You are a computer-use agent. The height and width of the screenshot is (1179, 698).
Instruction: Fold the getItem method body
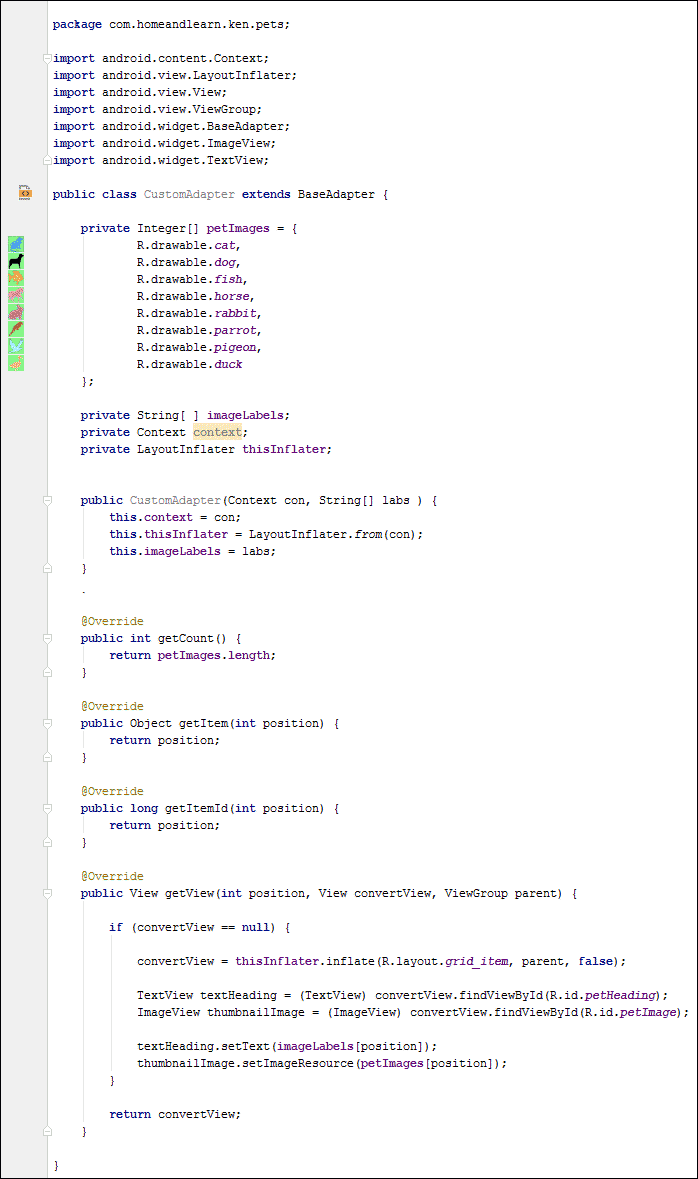47,723
